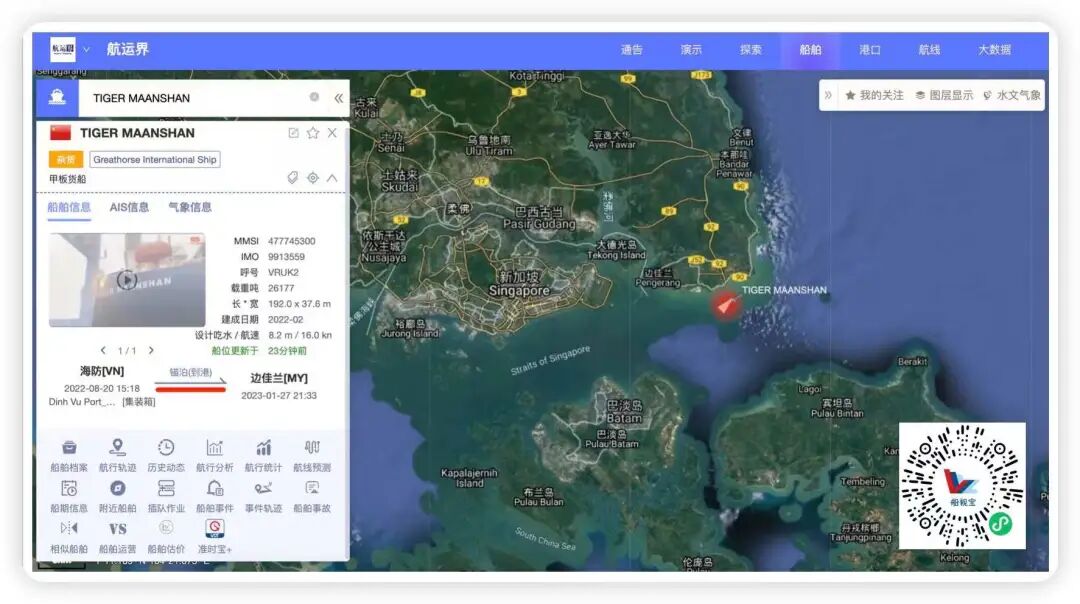
Task: Open the 附近船舶 nearby ships compass icon
Action: click(x=118, y=488)
